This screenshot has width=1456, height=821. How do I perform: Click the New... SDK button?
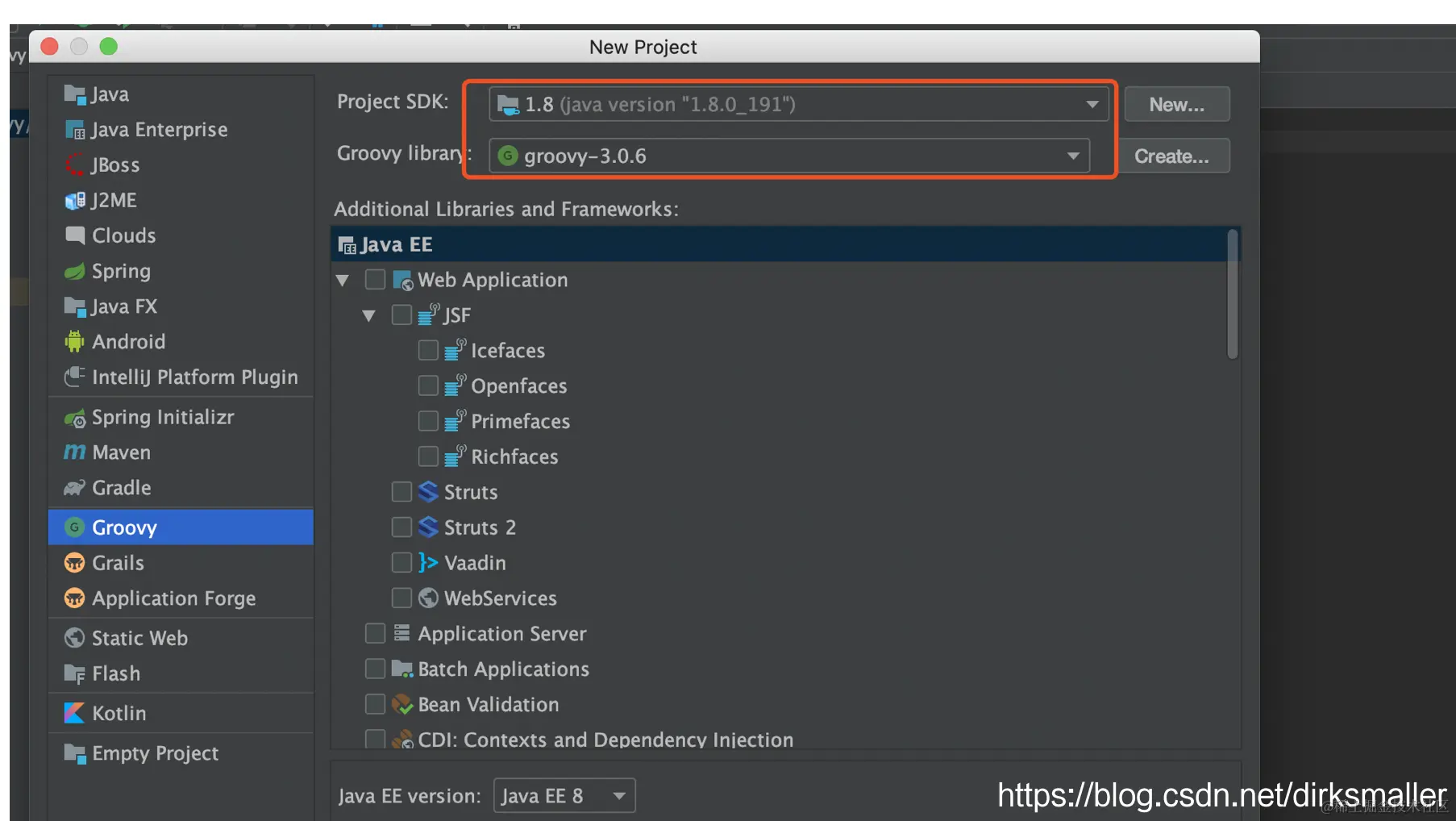tap(1177, 104)
